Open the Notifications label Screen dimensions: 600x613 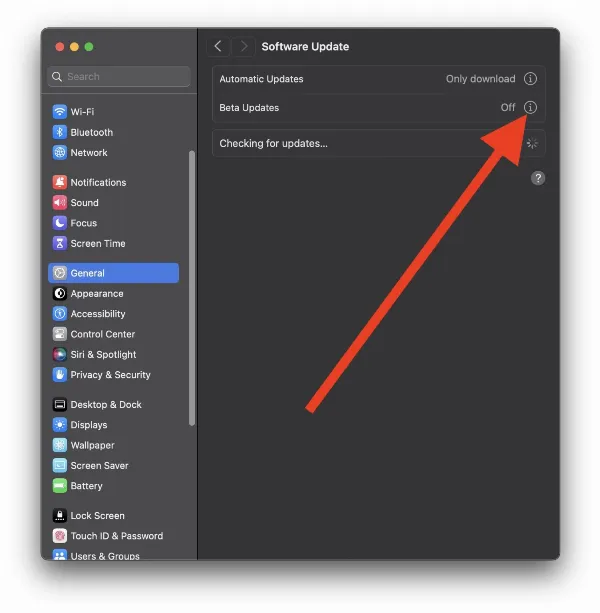[x=98, y=182]
